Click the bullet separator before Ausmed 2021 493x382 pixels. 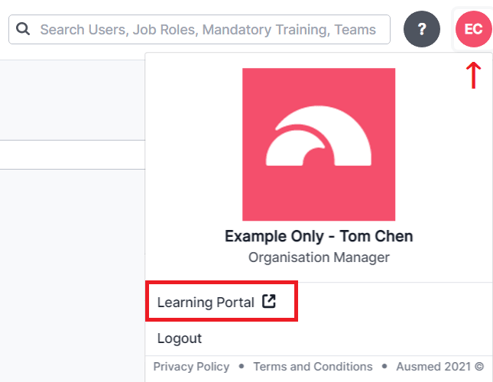click(384, 366)
